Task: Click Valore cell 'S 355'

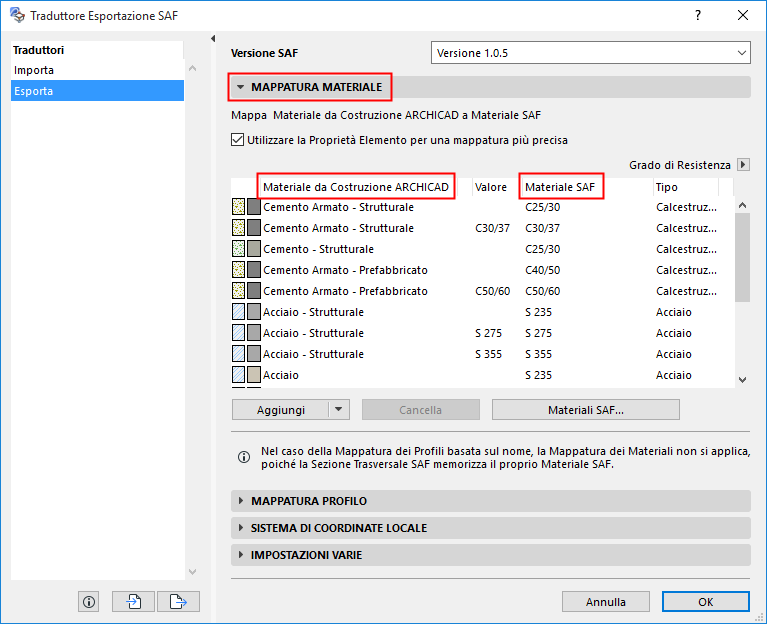Action: tap(488, 354)
